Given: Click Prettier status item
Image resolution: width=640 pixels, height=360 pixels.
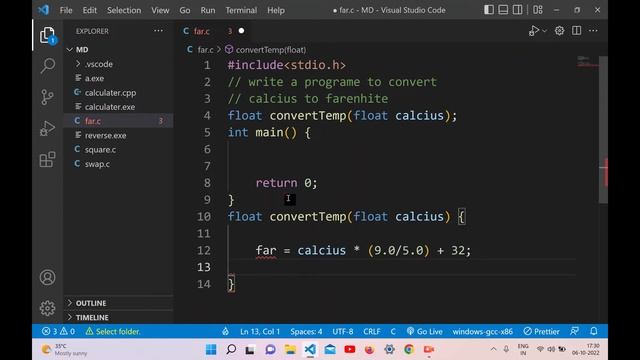Looking at the screenshot, I should (541, 331).
